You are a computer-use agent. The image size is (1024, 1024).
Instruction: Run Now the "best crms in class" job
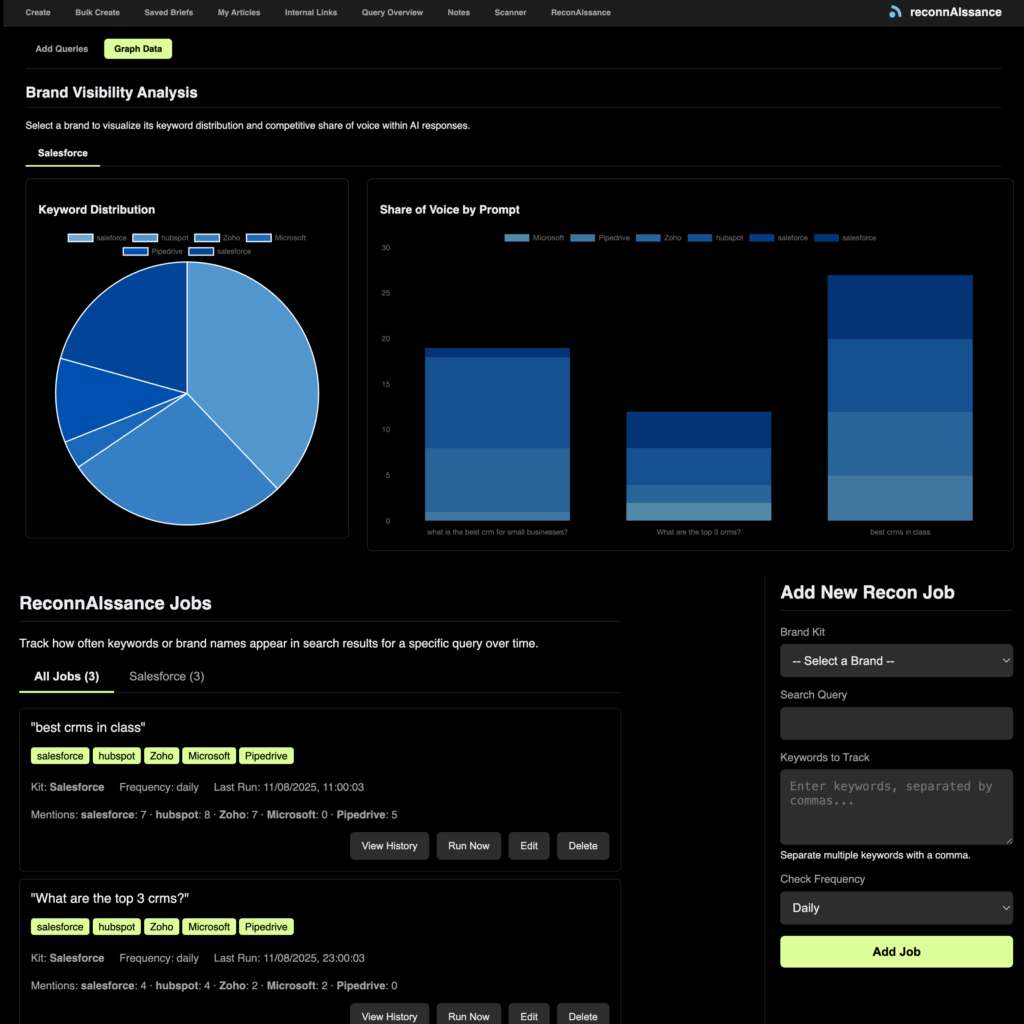468,846
